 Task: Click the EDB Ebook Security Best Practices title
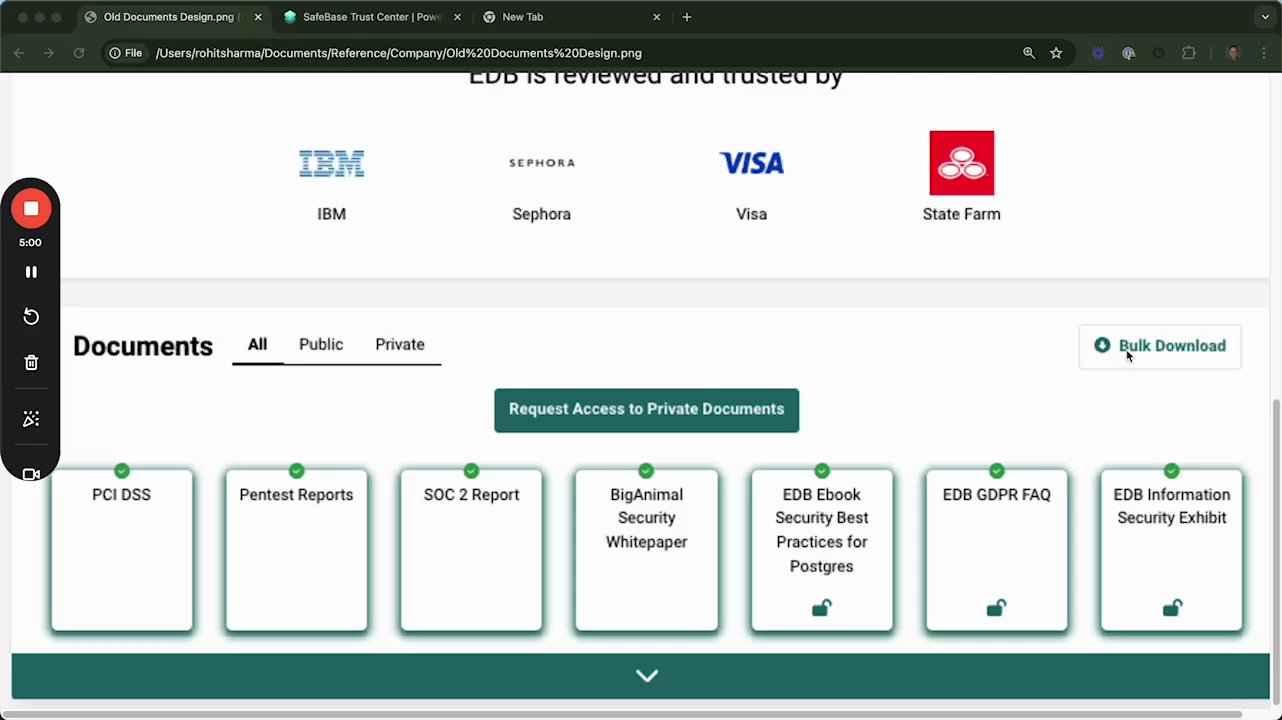pos(822,530)
